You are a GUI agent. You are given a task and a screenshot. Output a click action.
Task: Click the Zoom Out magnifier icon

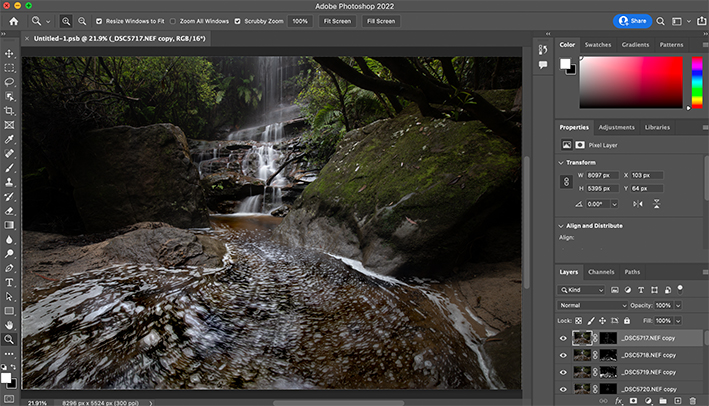click(82, 20)
